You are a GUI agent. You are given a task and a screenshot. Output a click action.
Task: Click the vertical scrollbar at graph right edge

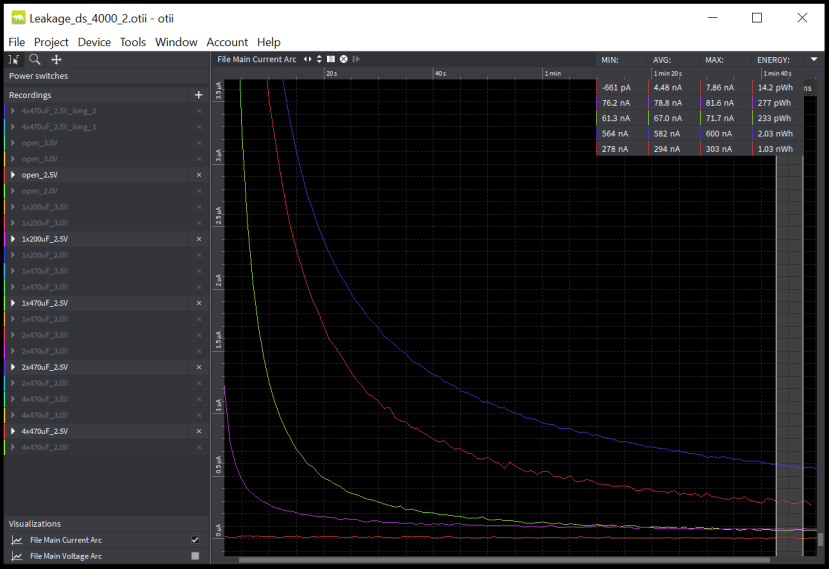pos(821,539)
